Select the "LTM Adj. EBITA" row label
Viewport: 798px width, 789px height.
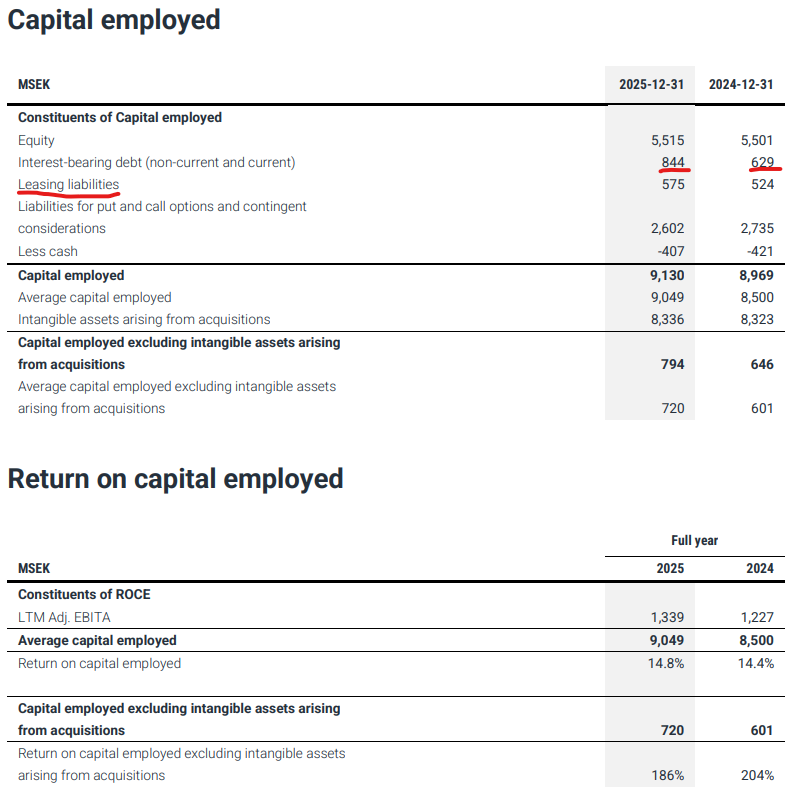coord(64,617)
